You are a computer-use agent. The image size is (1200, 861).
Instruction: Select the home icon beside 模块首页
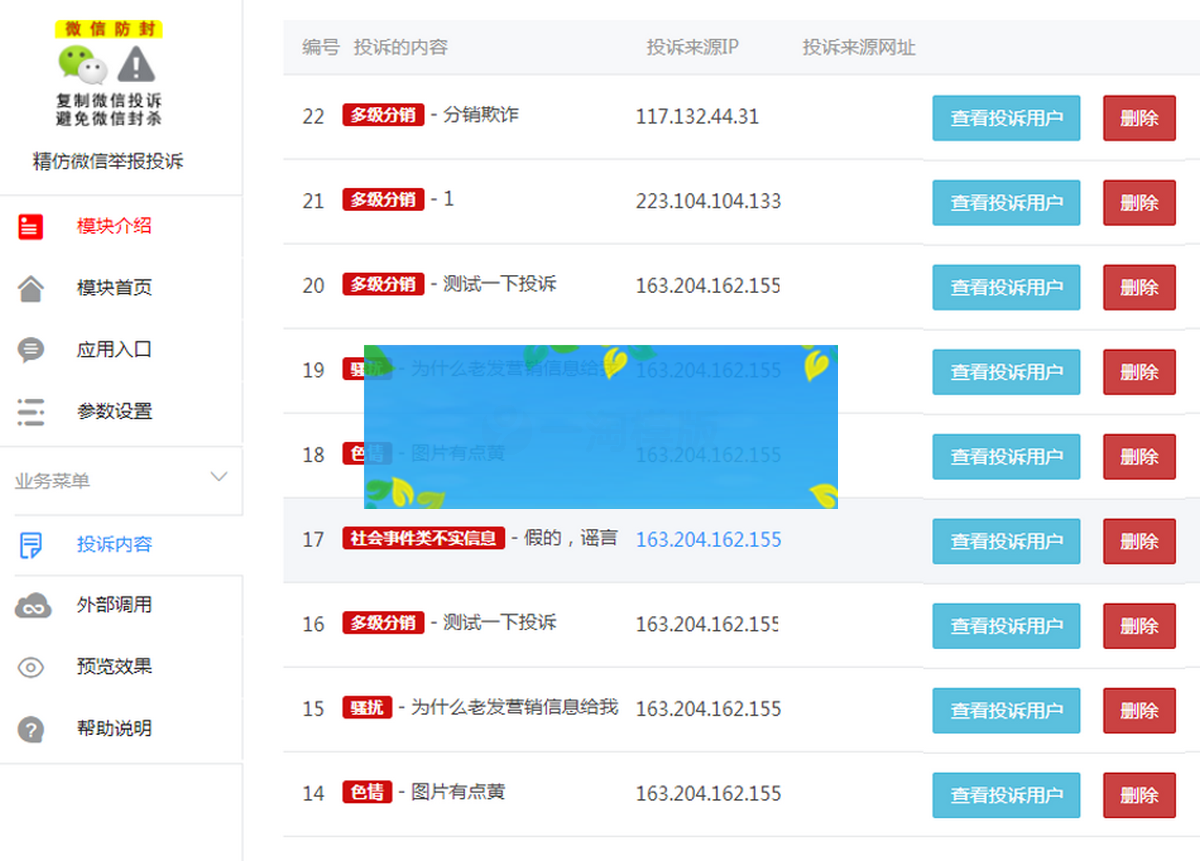tap(29, 288)
